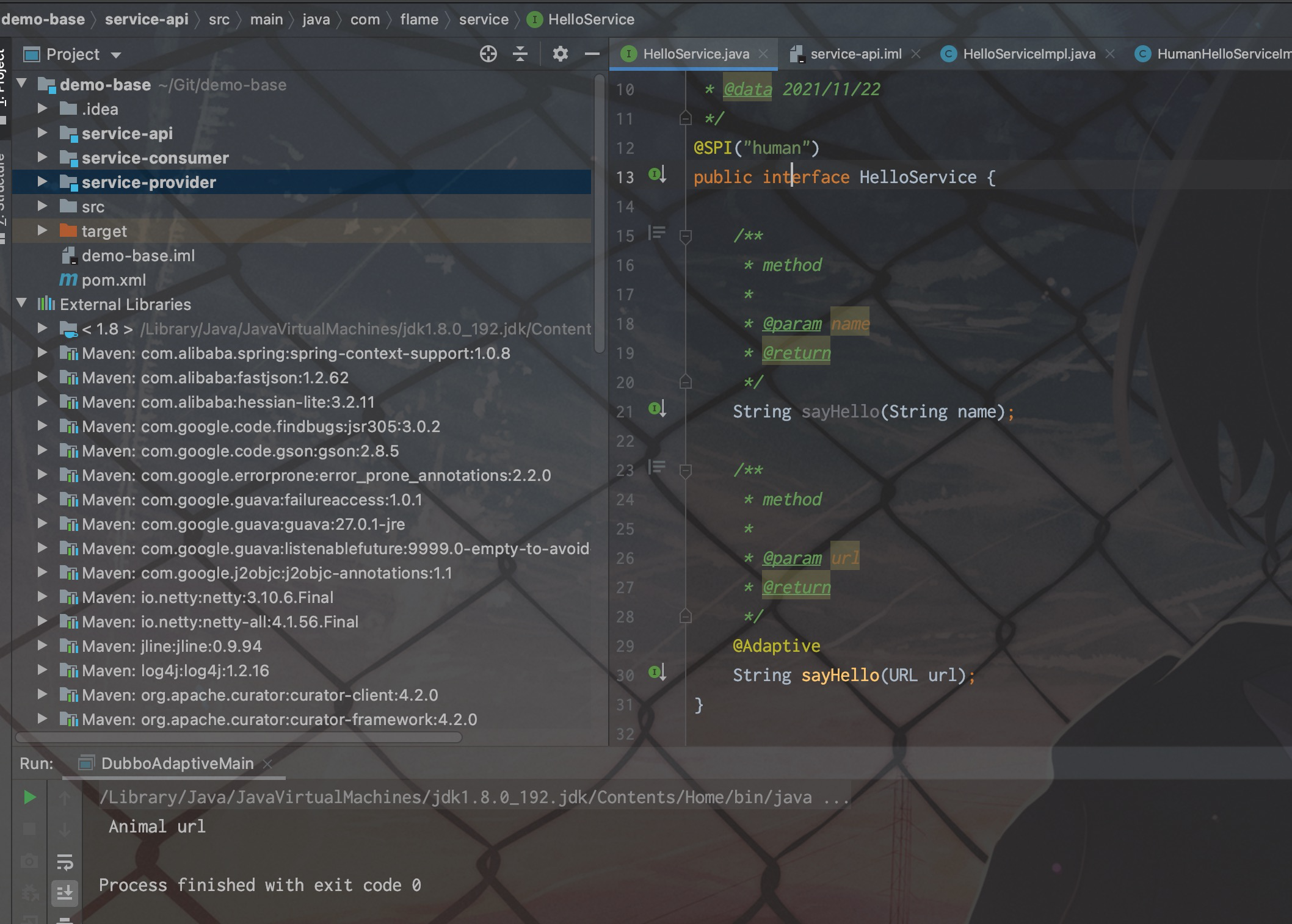Screen dimensions: 1292x924
Task: Expand the .idea folder
Action: (42, 109)
